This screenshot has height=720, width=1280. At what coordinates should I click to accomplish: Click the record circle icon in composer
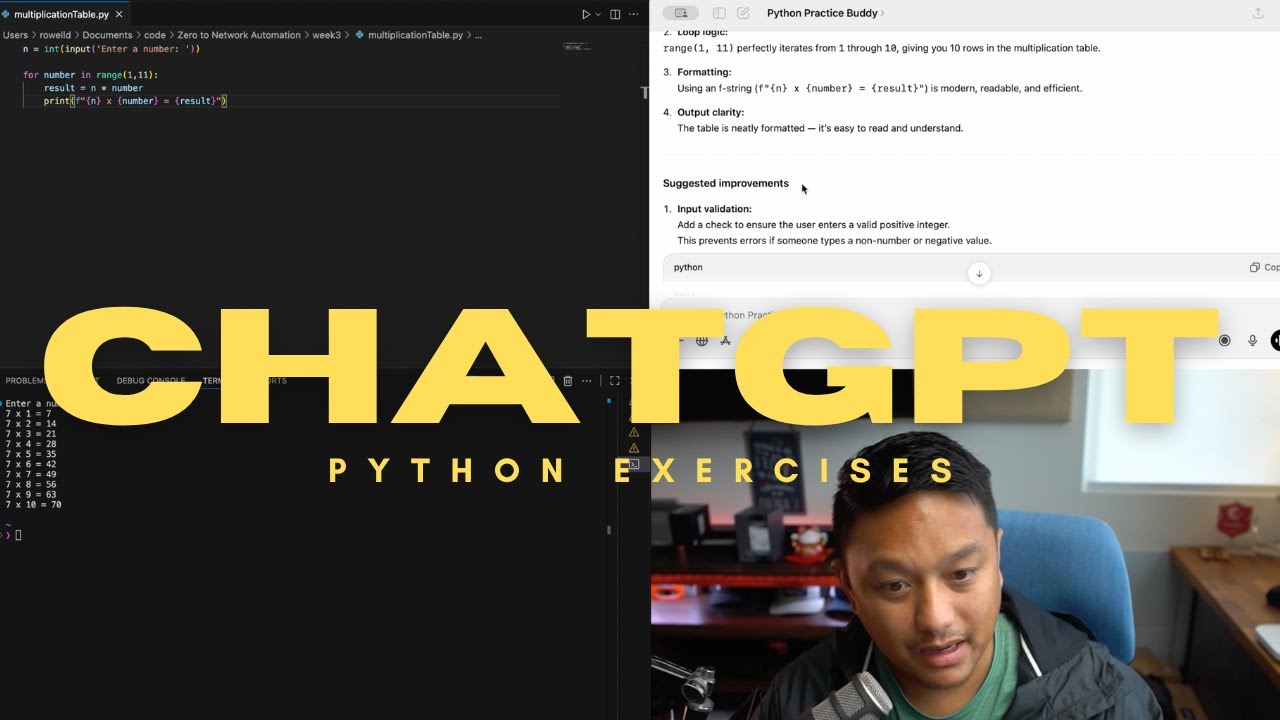1224,341
